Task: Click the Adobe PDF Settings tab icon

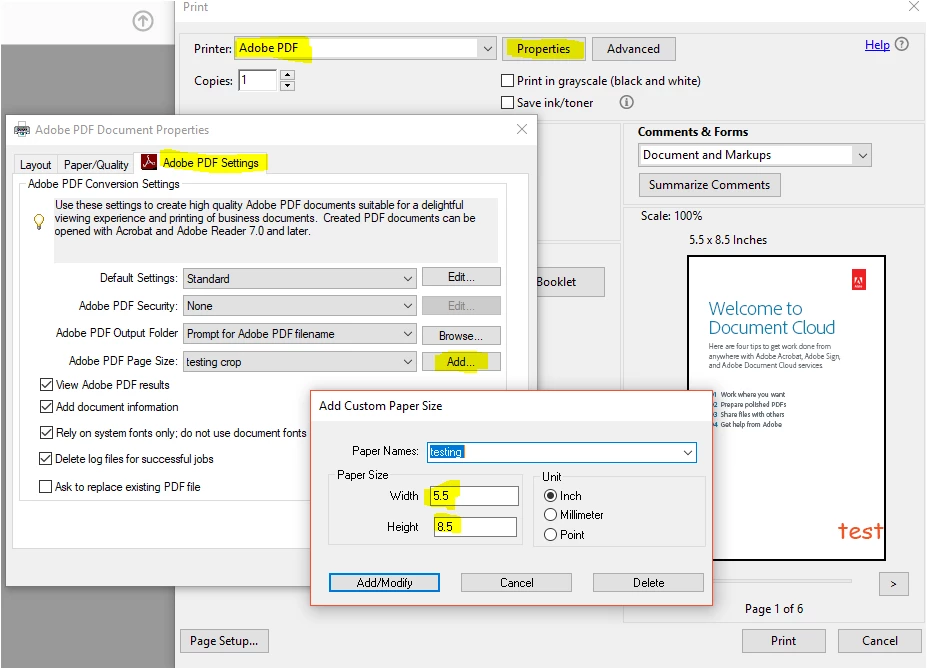Action: [x=148, y=162]
